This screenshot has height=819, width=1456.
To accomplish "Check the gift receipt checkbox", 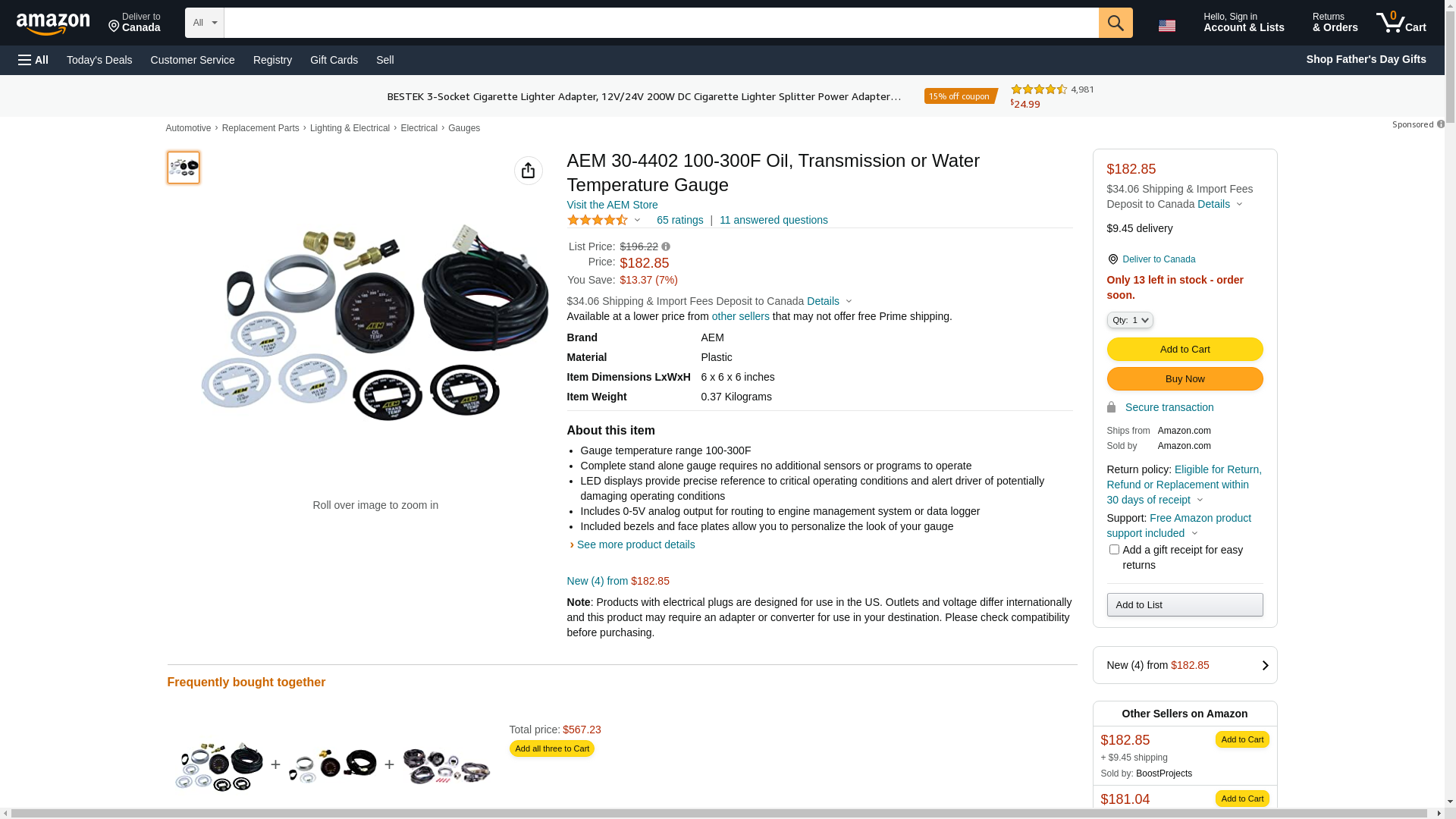I will (1114, 550).
